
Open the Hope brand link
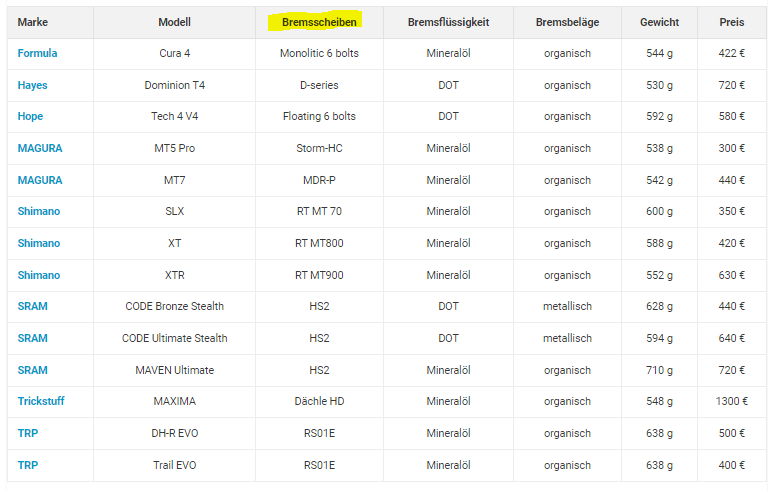(x=30, y=117)
